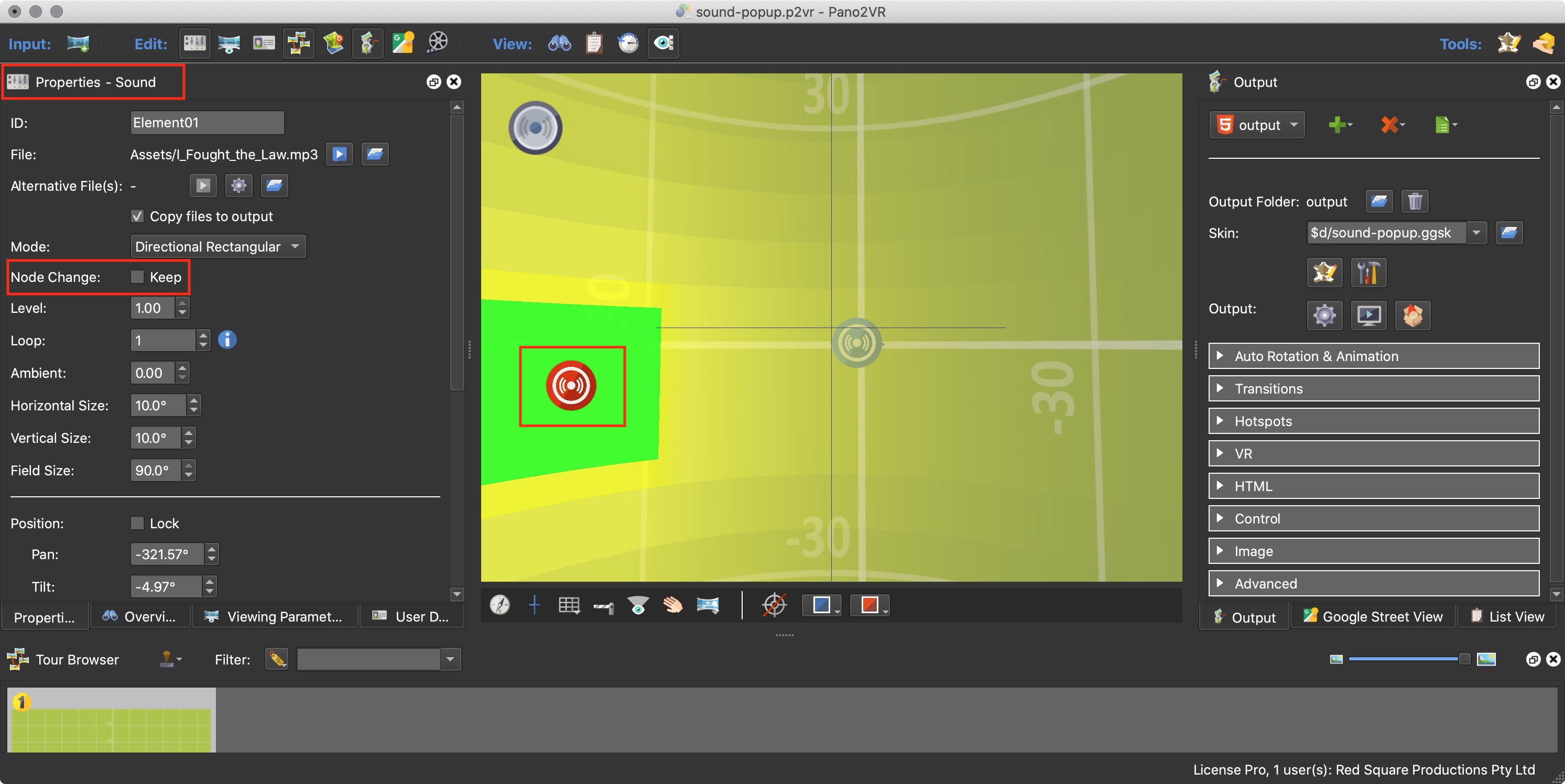Switch to the List View tab

[x=1508, y=616]
